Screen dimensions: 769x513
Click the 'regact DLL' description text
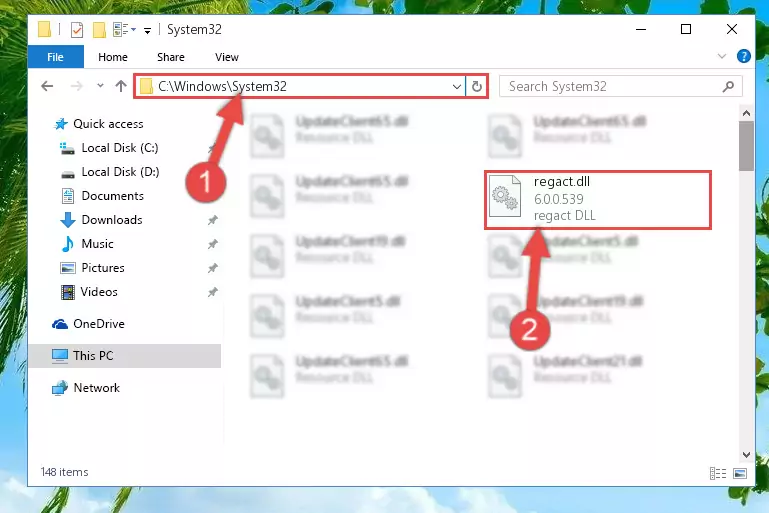tap(564, 215)
